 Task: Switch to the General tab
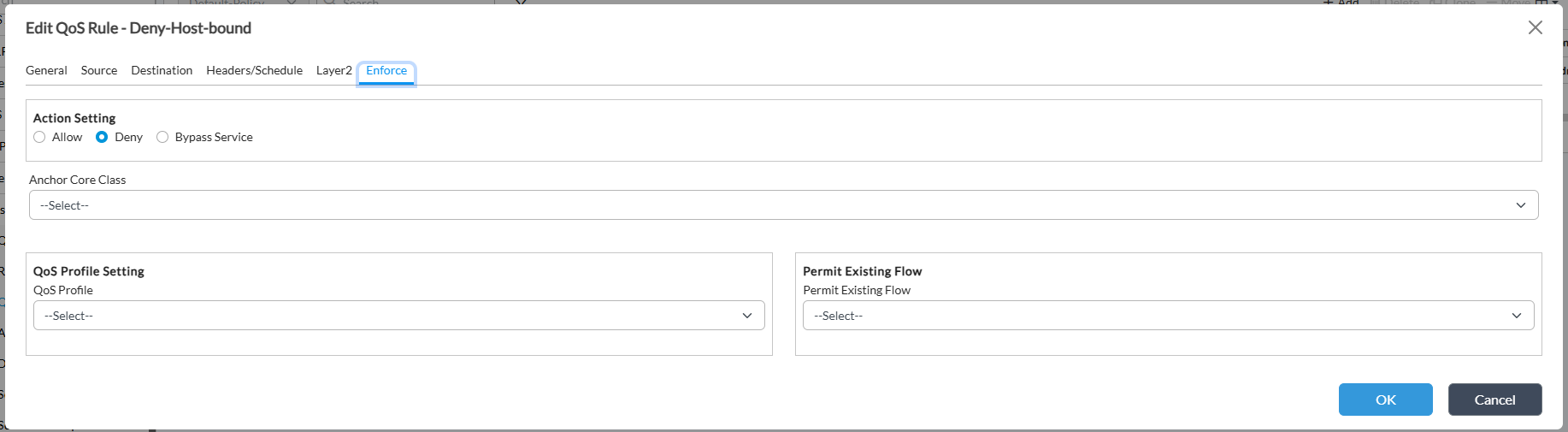[x=46, y=70]
